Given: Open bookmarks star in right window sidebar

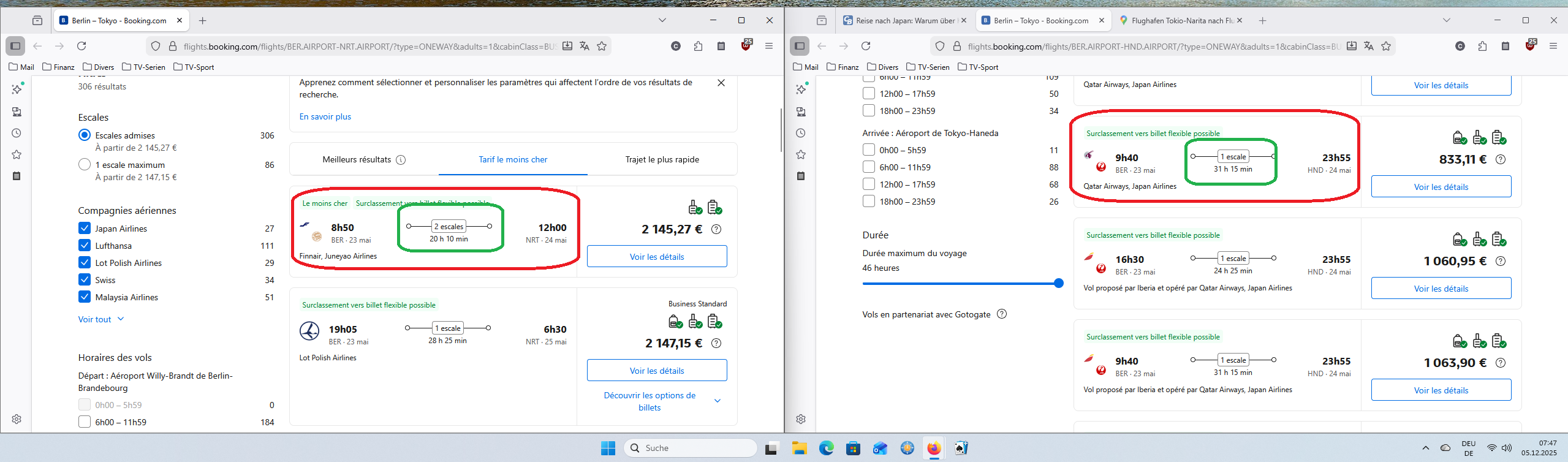Looking at the screenshot, I should click(x=801, y=154).
